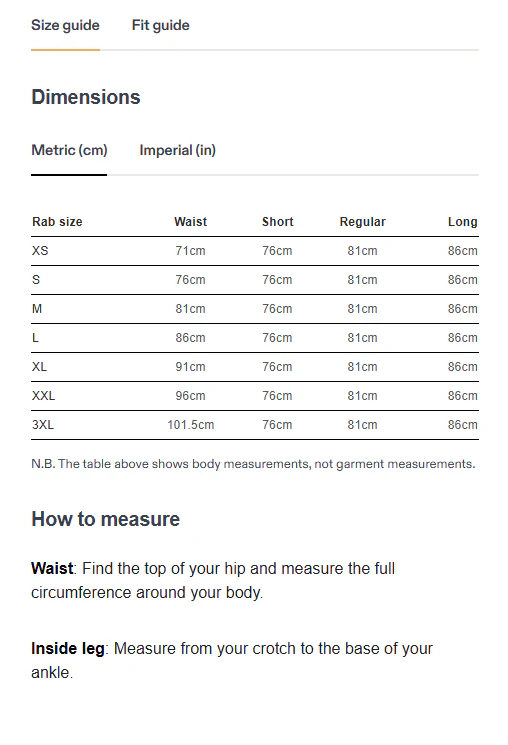Select the Size guide tab
This screenshot has width=508, height=745.
[x=65, y=25]
